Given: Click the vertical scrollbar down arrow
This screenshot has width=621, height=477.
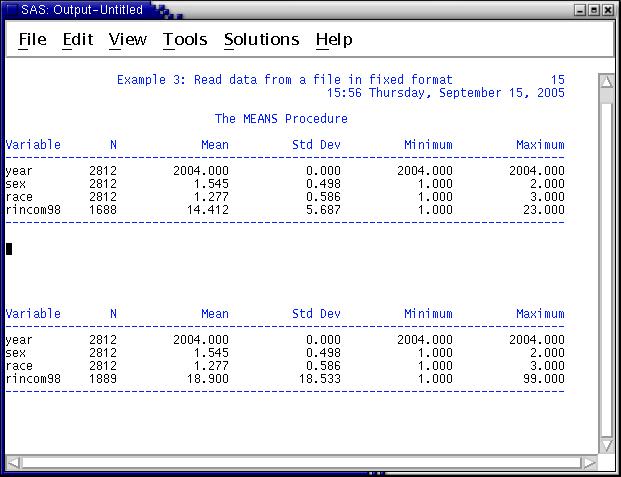Looking at the screenshot, I should pyautogui.click(x=606, y=444).
